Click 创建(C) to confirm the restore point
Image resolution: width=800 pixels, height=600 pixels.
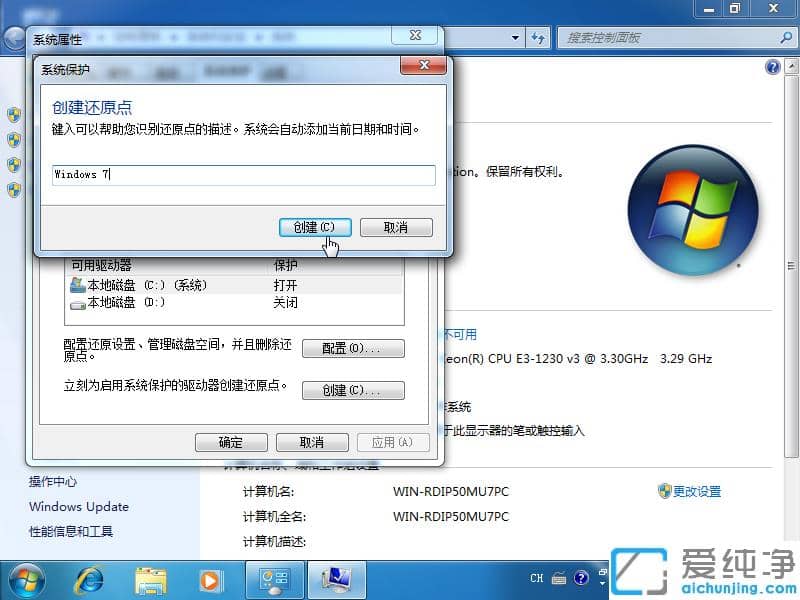(314, 227)
